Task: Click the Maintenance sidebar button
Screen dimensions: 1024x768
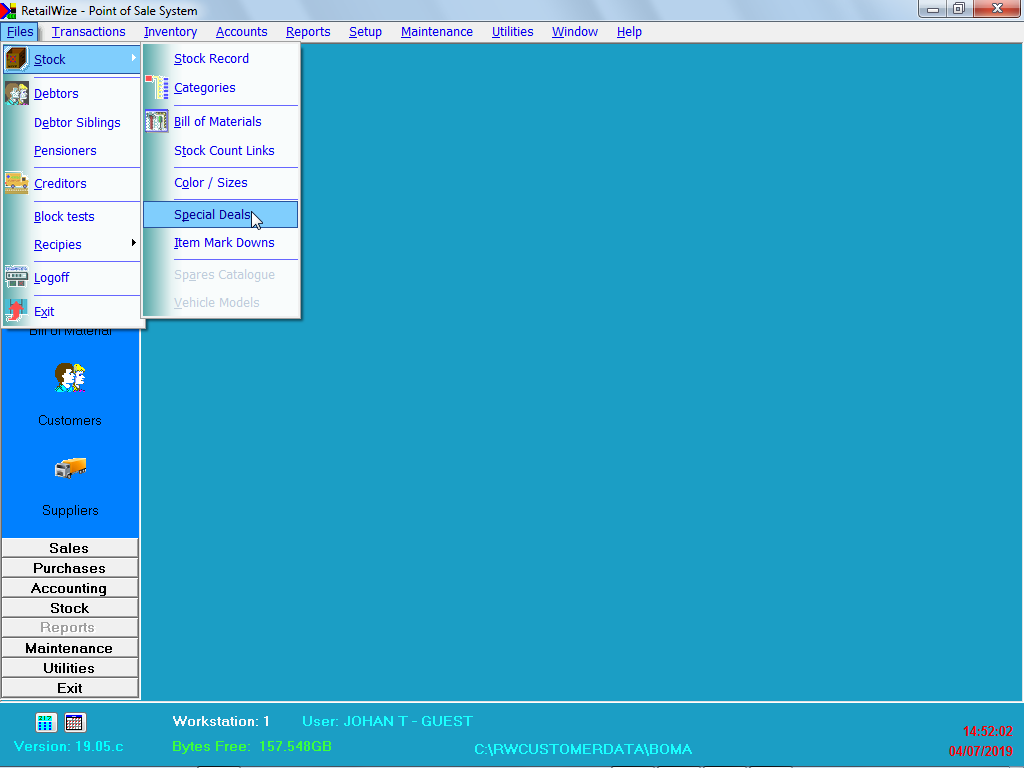Action: tap(69, 648)
